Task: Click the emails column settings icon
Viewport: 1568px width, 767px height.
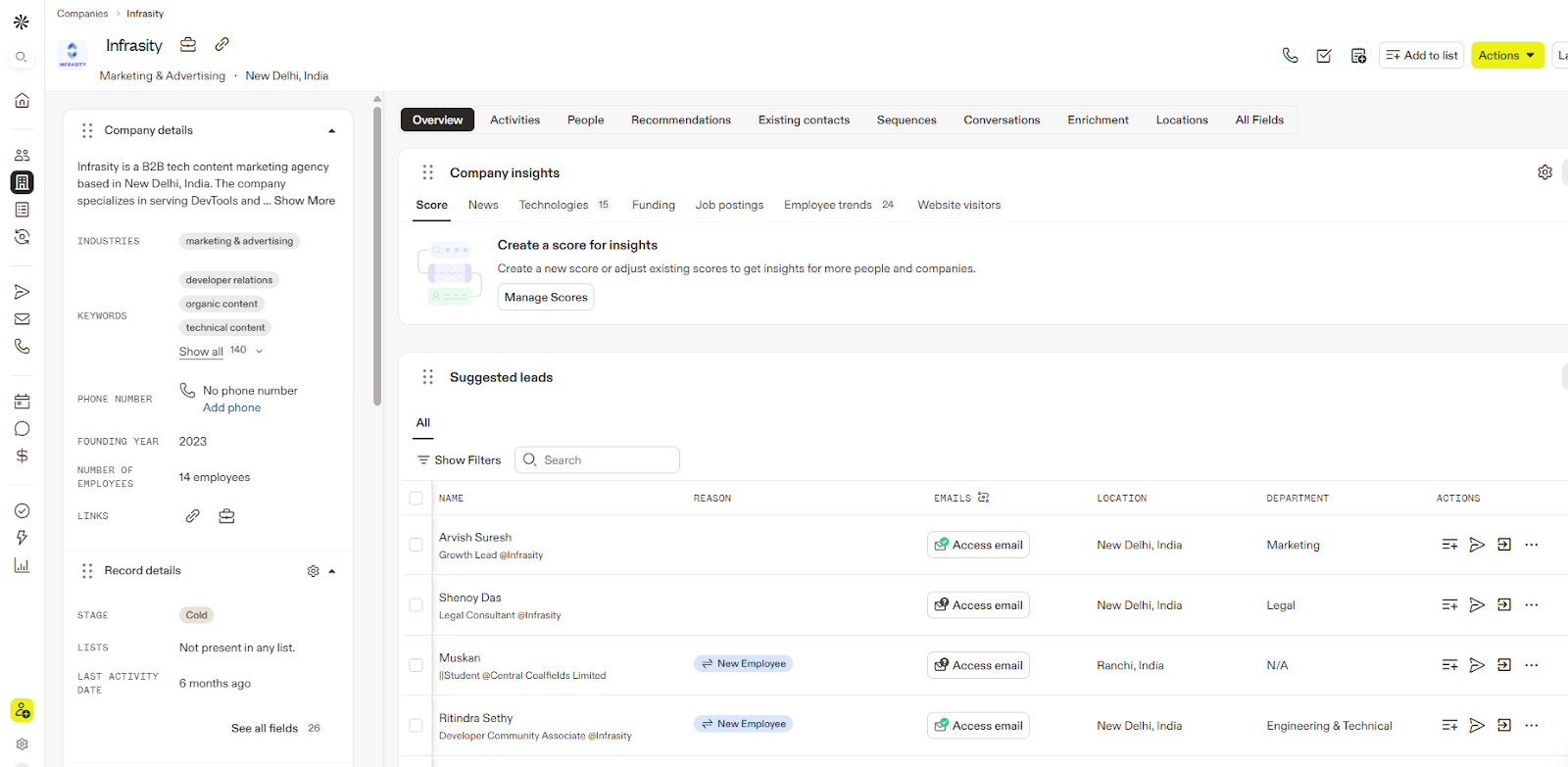Action: [x=983, y=498]
